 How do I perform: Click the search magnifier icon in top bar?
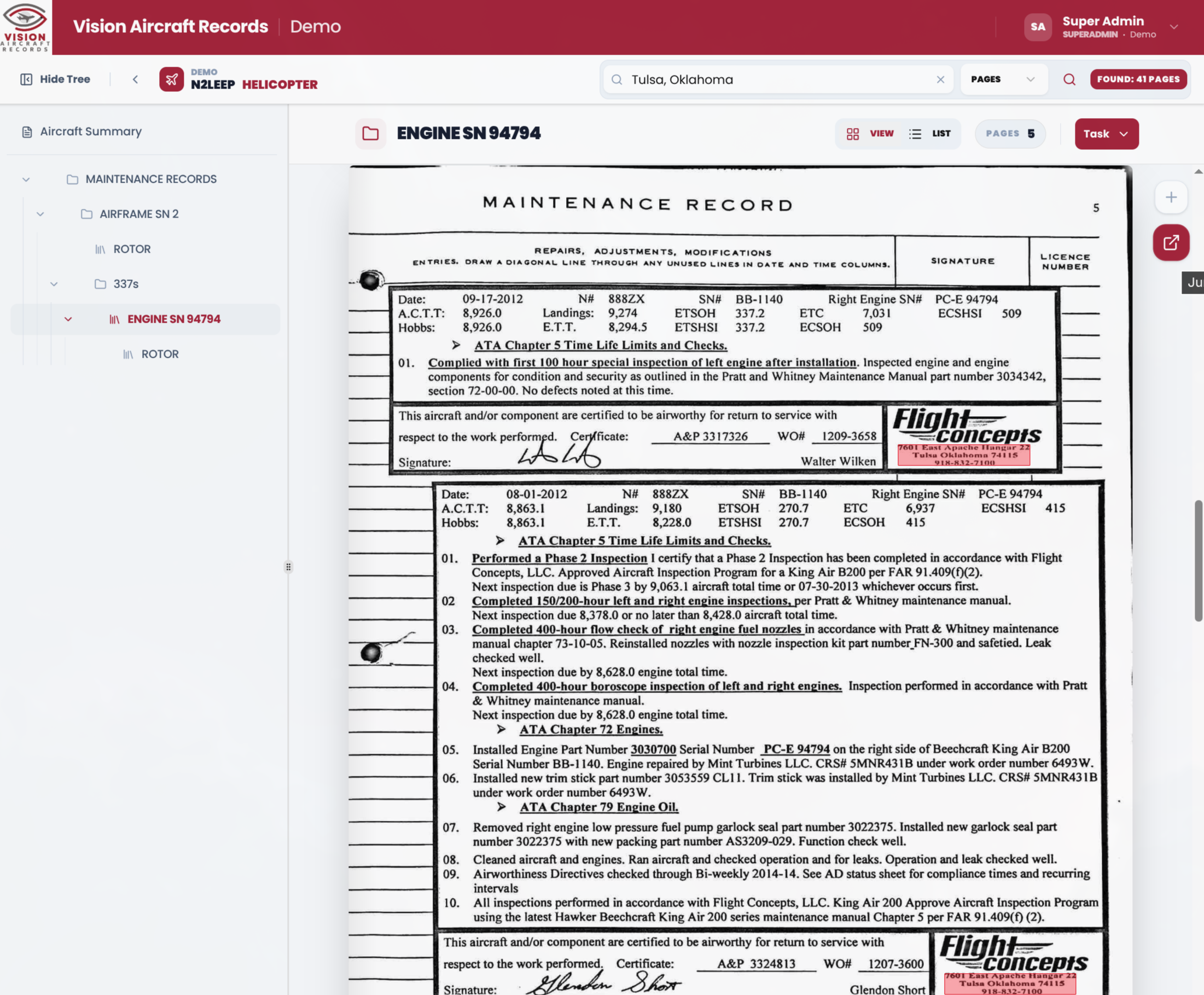click(1069, 79)
